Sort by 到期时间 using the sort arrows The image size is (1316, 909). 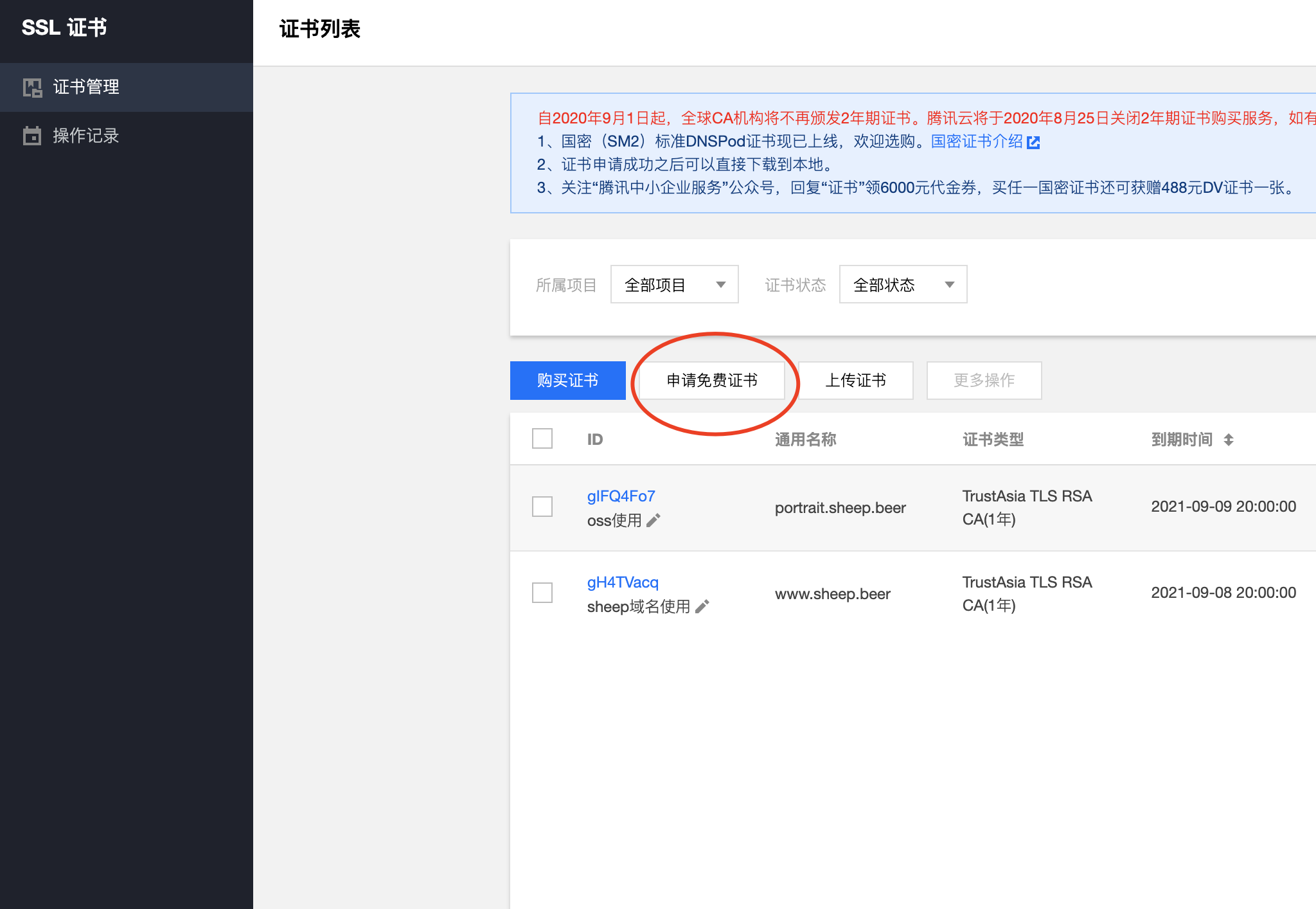point(1229,440)
